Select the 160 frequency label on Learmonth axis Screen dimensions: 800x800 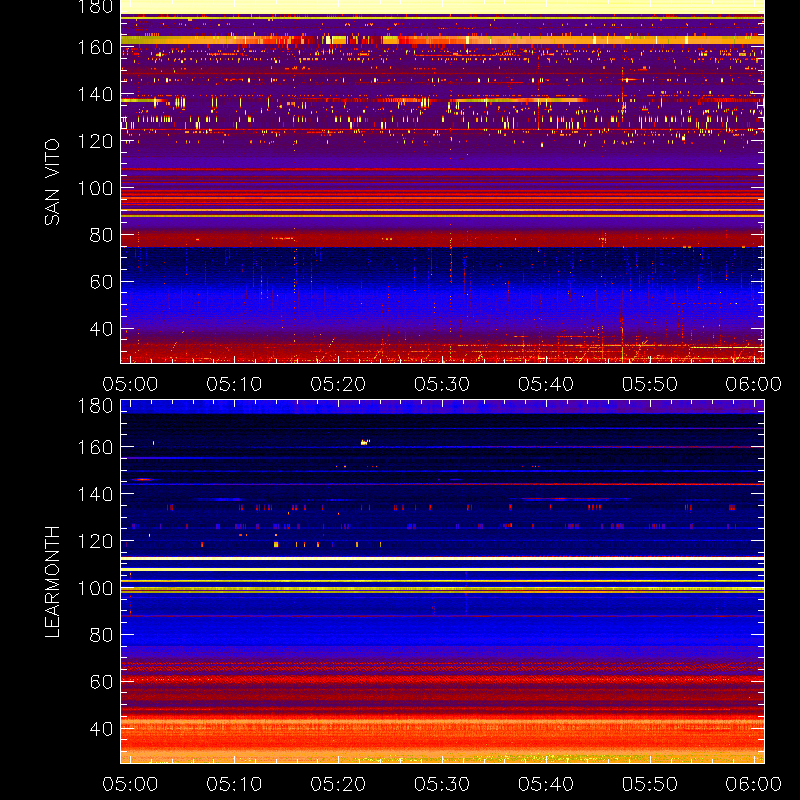95,447
